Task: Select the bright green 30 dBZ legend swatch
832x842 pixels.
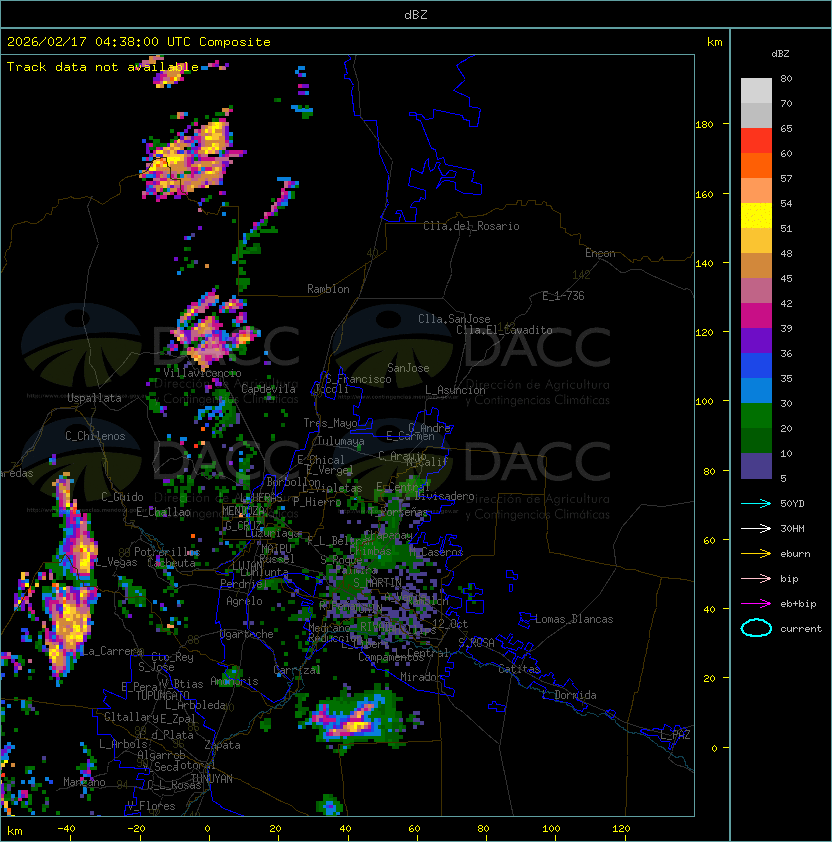Action: [x=756, y=416]
